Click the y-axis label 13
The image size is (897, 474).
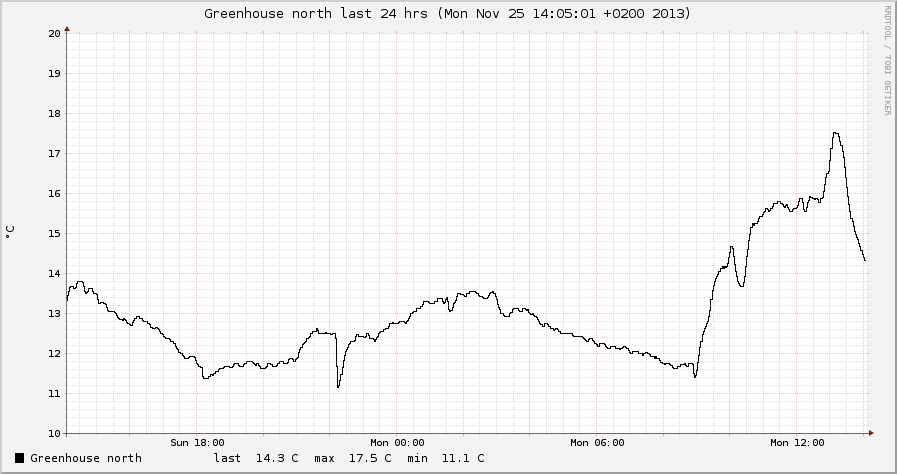(x=54, y=313)
